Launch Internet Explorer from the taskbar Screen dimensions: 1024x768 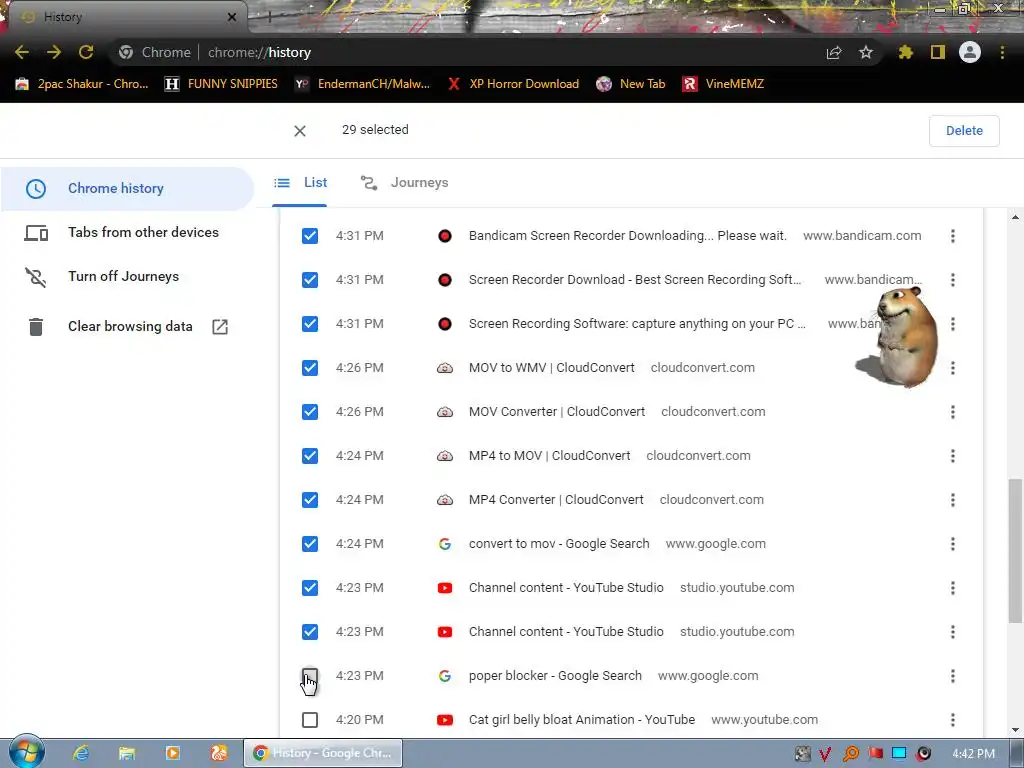[x=80, y=753]
